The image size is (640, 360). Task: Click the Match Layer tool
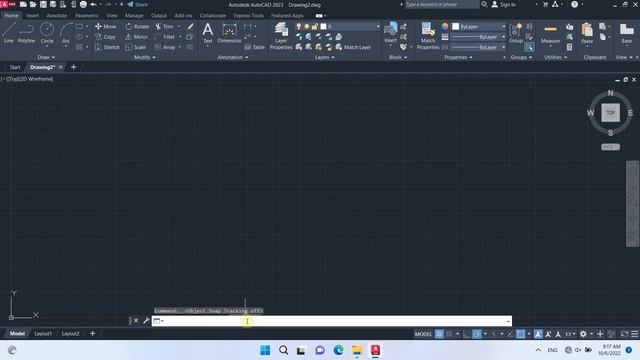353,47
